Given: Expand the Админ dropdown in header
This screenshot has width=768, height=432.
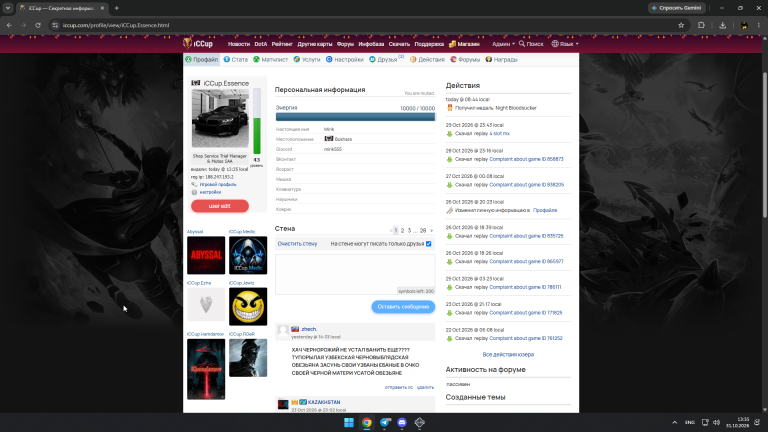Looking at the screenshot, I should point(503,44).
